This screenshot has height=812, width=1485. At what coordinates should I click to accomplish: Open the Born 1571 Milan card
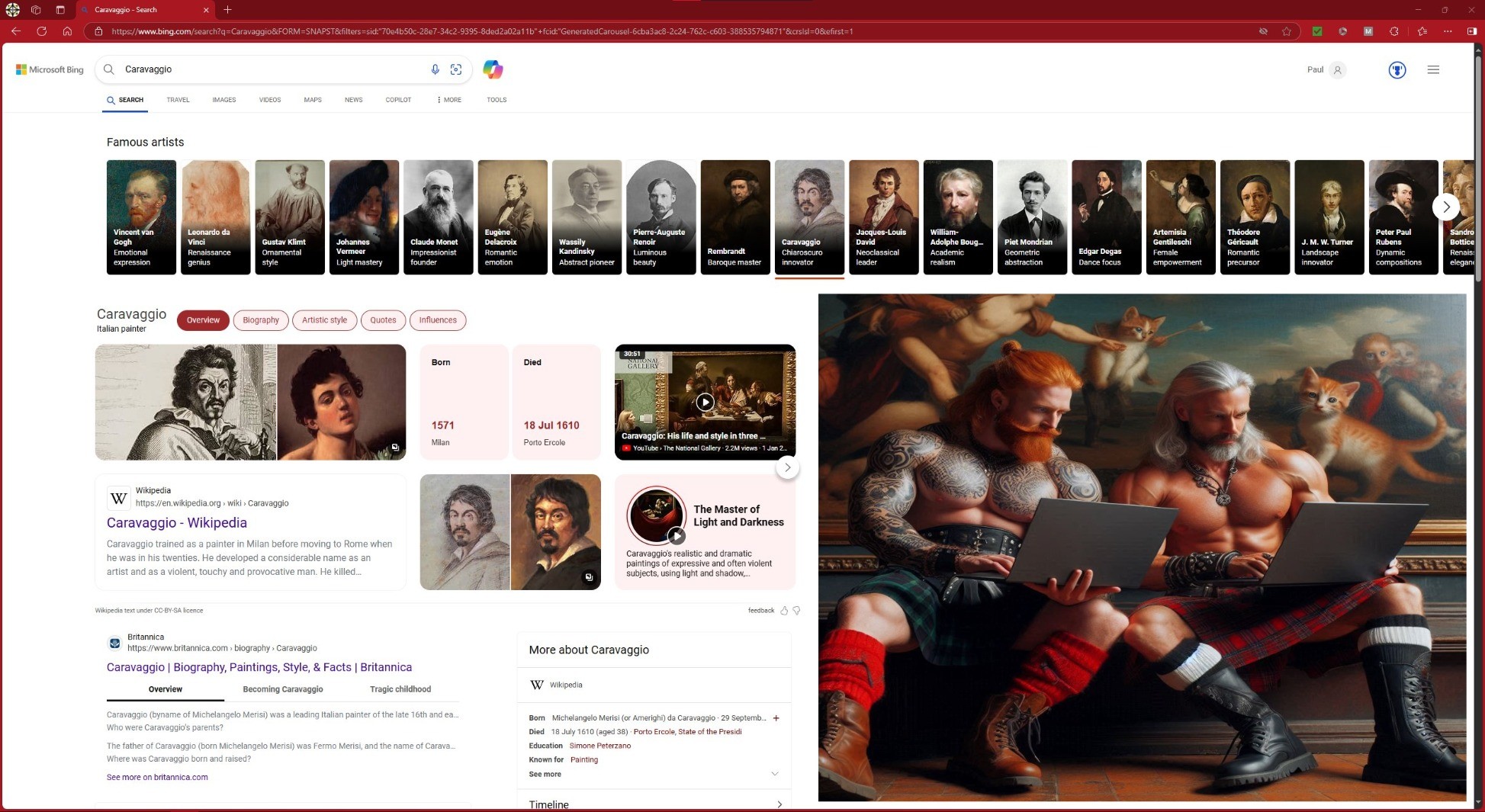coord(464,402)
